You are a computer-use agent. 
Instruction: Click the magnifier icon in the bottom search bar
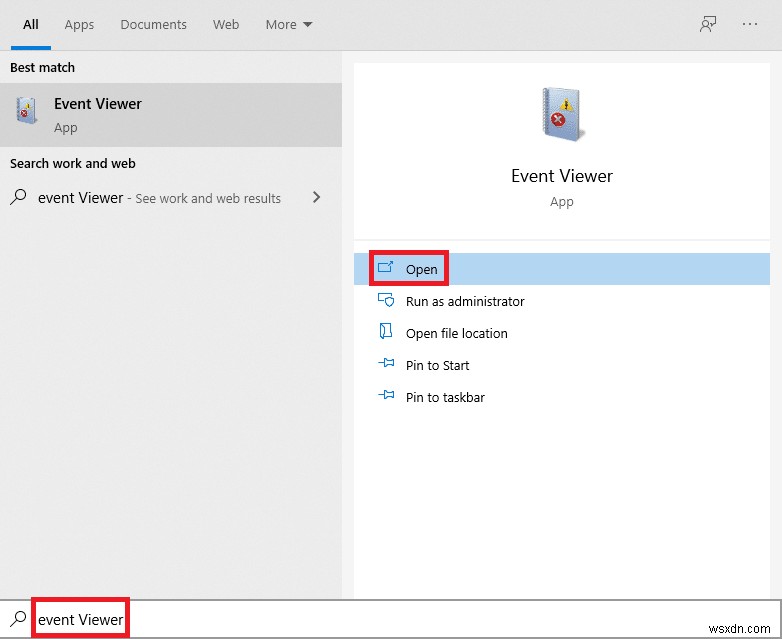(x=18, y=619)
